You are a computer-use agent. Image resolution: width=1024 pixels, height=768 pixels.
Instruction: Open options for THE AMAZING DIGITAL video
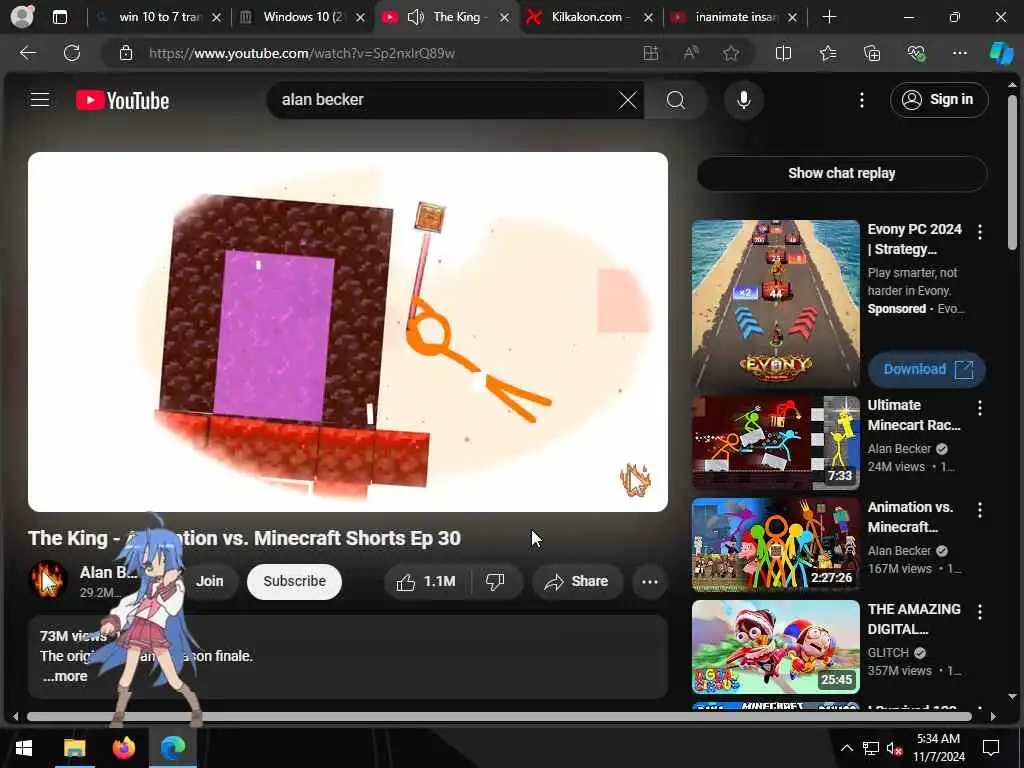[x=980, y=612]
